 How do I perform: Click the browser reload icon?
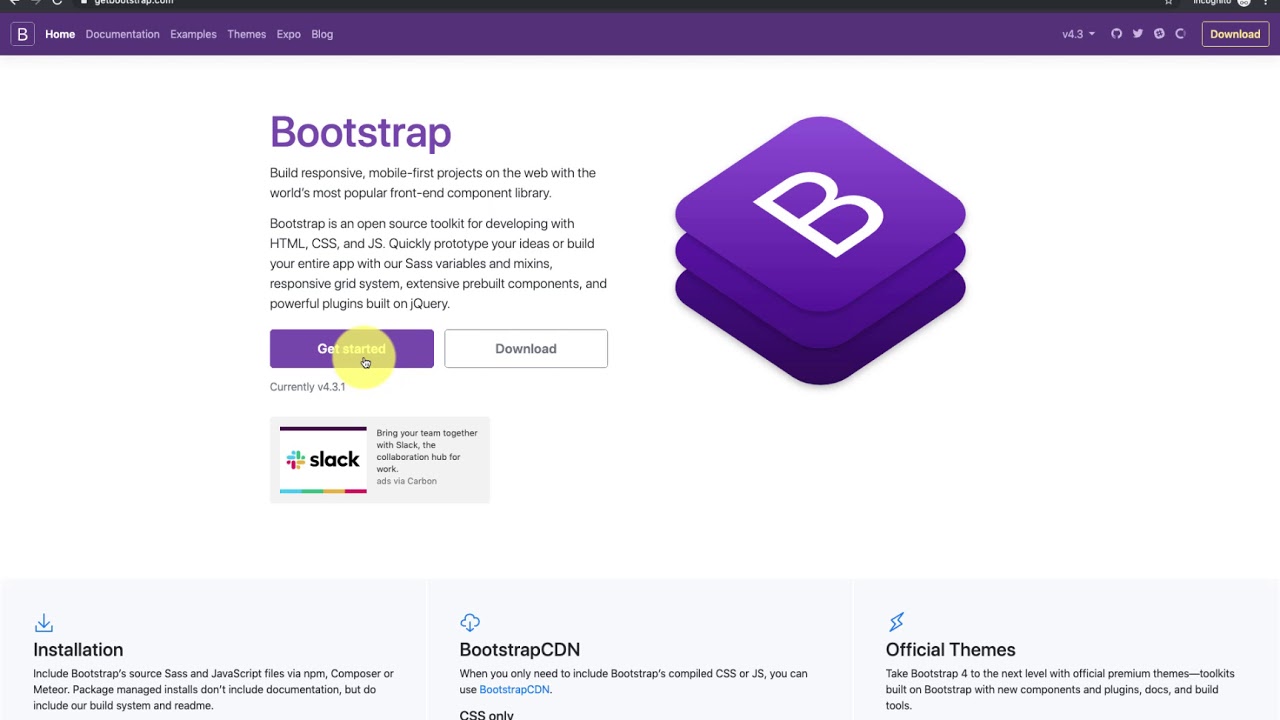tap(57, 2)
